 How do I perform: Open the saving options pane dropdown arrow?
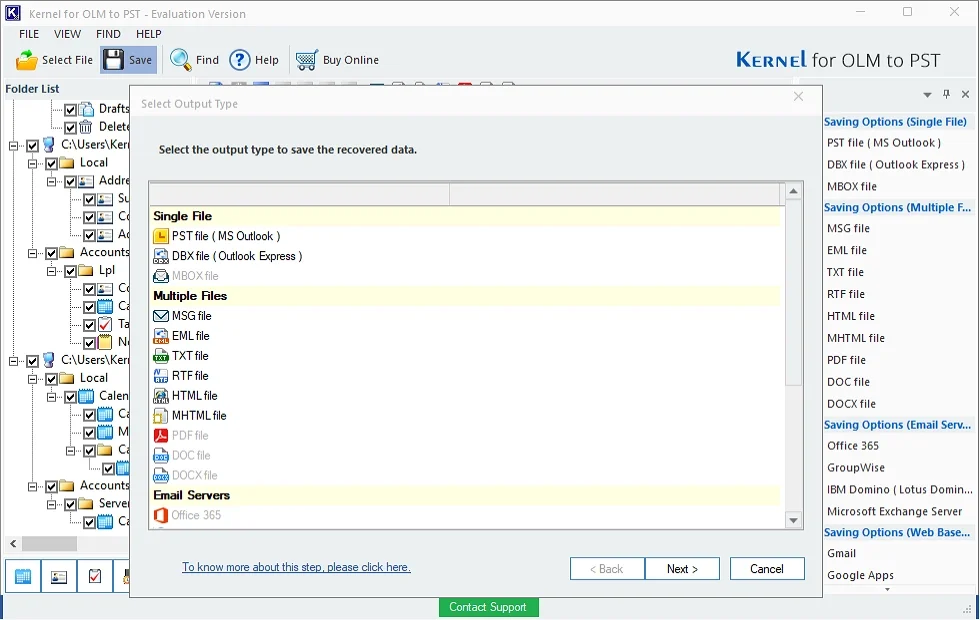928,94
